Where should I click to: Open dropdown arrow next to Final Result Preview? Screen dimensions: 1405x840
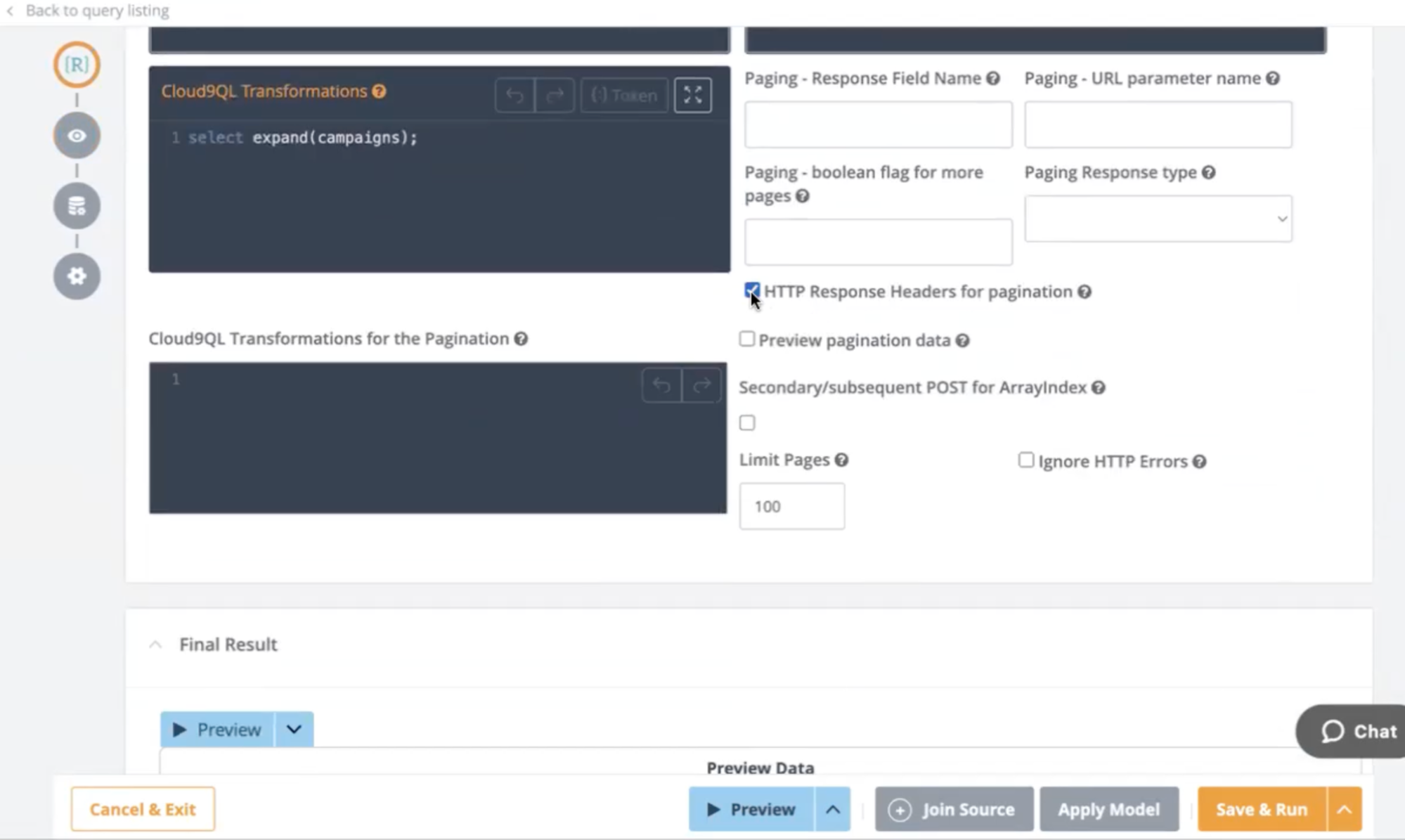click(x=294, y=730)
